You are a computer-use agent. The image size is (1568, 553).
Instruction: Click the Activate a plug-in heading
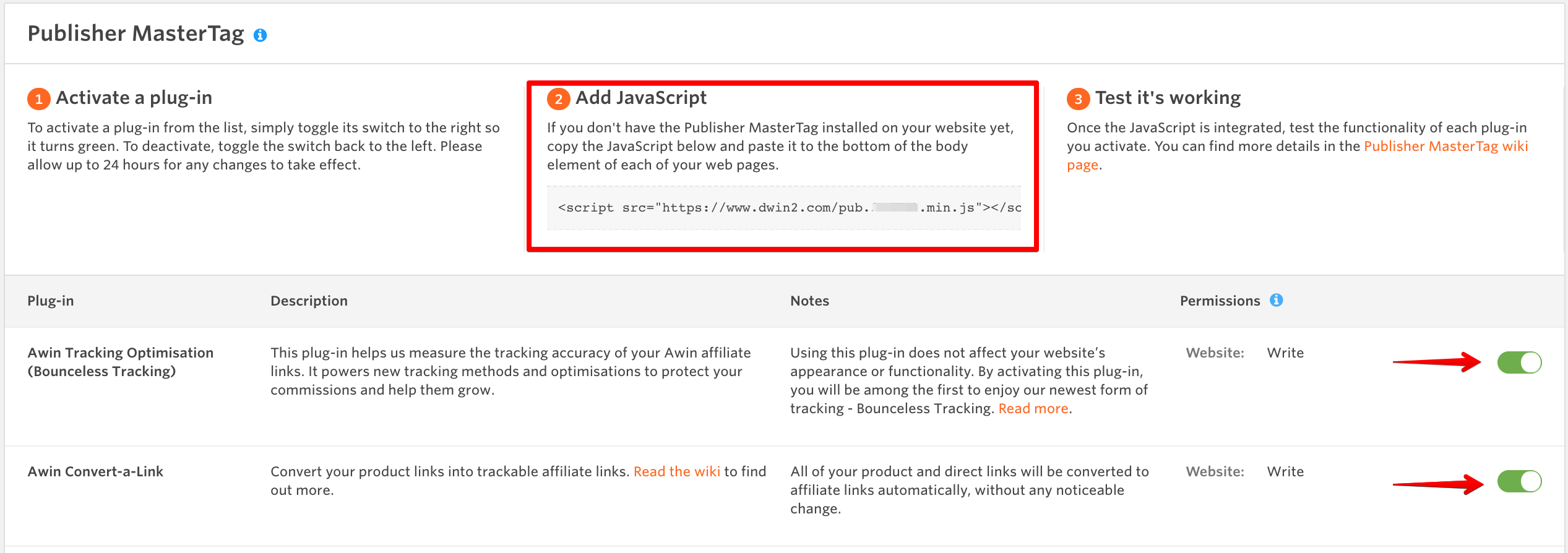pos(134,98)
